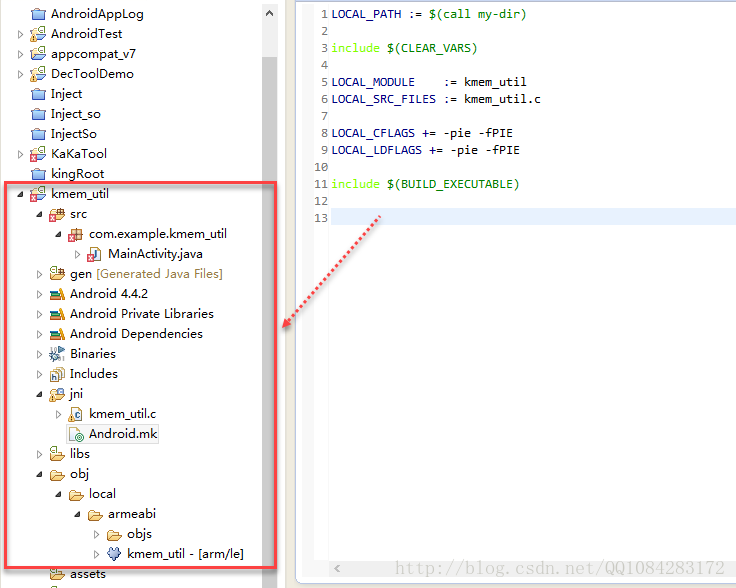Click the gen generated folder icon
Screen dimensions: 736x588
pyautogui.click(x=57, y=274)
